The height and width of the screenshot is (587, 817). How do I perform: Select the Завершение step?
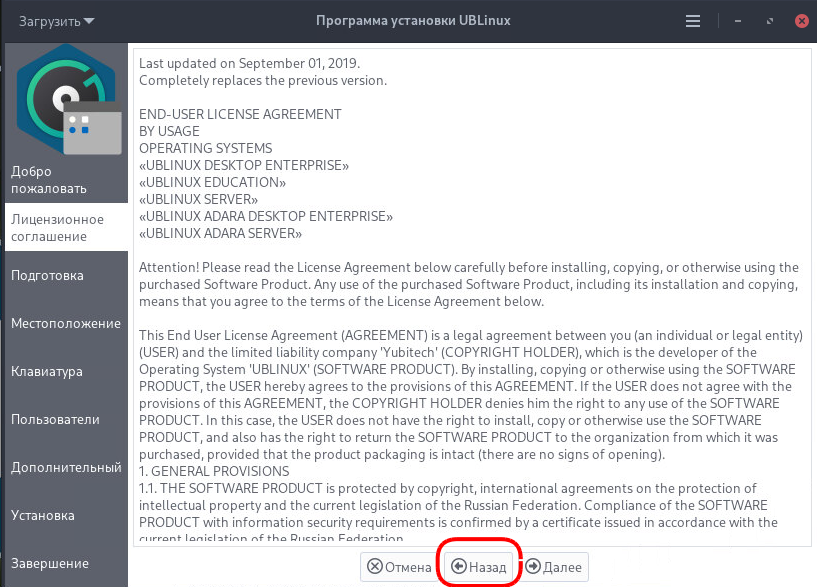[x=66, y=563]
